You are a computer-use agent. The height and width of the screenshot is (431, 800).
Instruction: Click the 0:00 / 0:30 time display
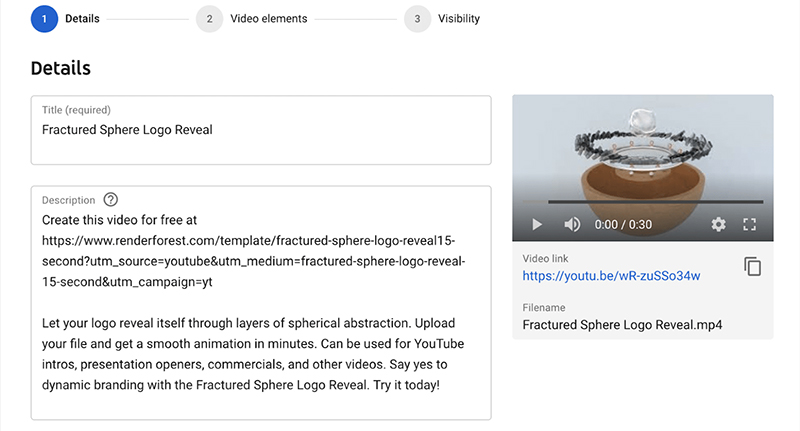click(623, 224)
